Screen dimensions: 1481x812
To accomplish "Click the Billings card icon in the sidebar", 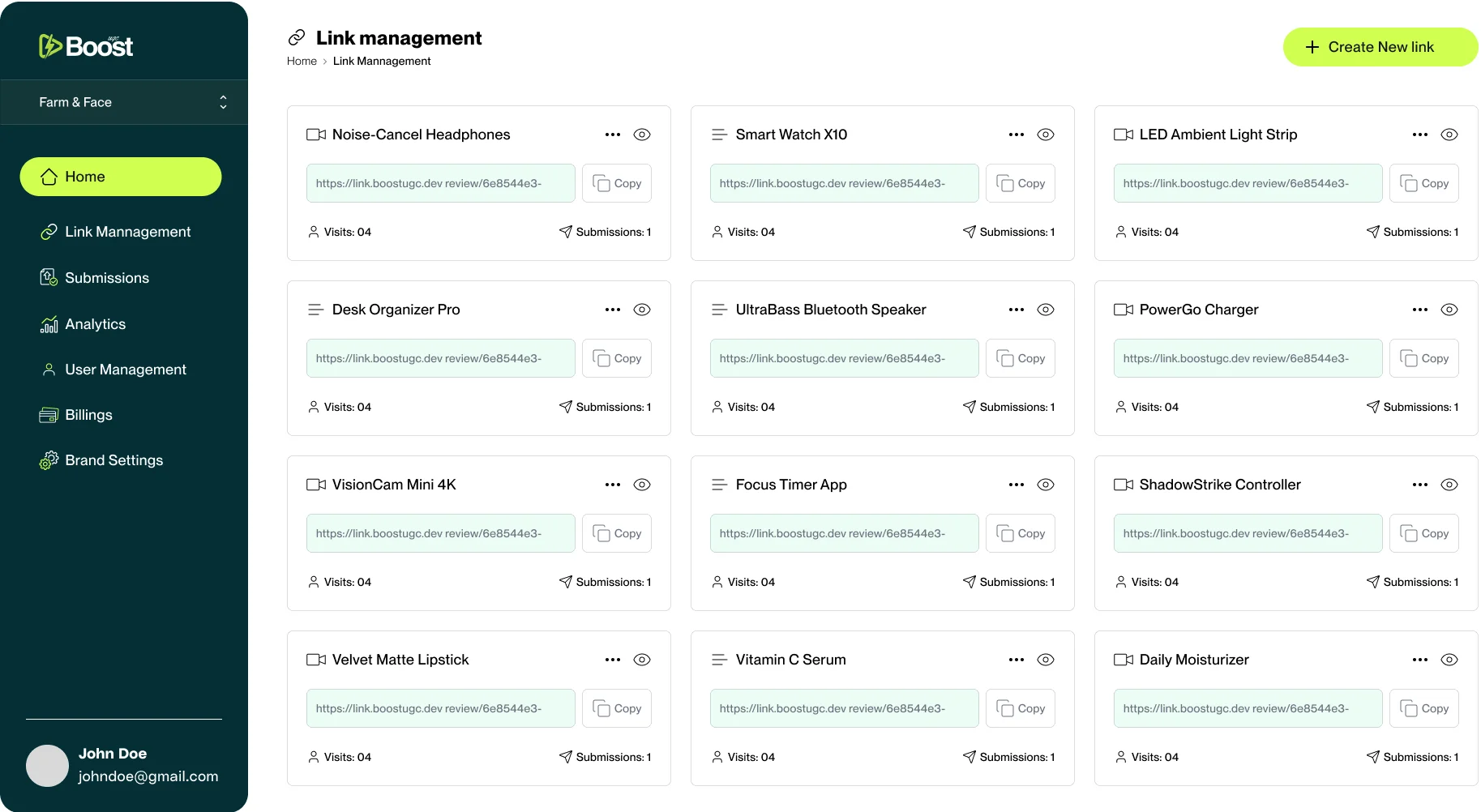I will [x=49, y=415].
